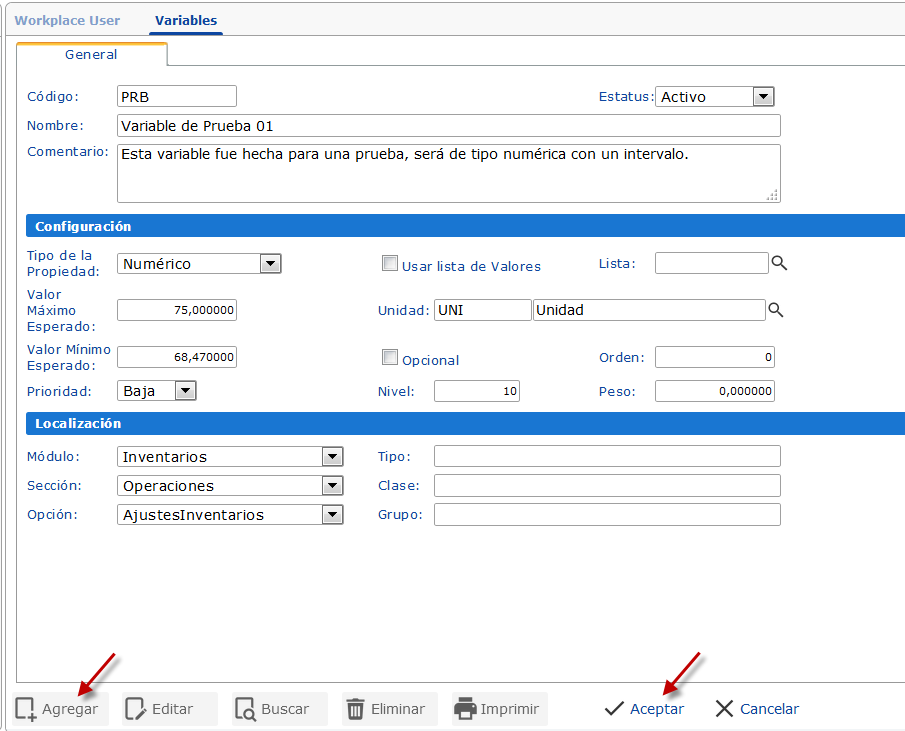The width and height of the screenshot is (905, 731).
Task: Click the Imprimir printer icon
Action: click(x=465, y=709)
